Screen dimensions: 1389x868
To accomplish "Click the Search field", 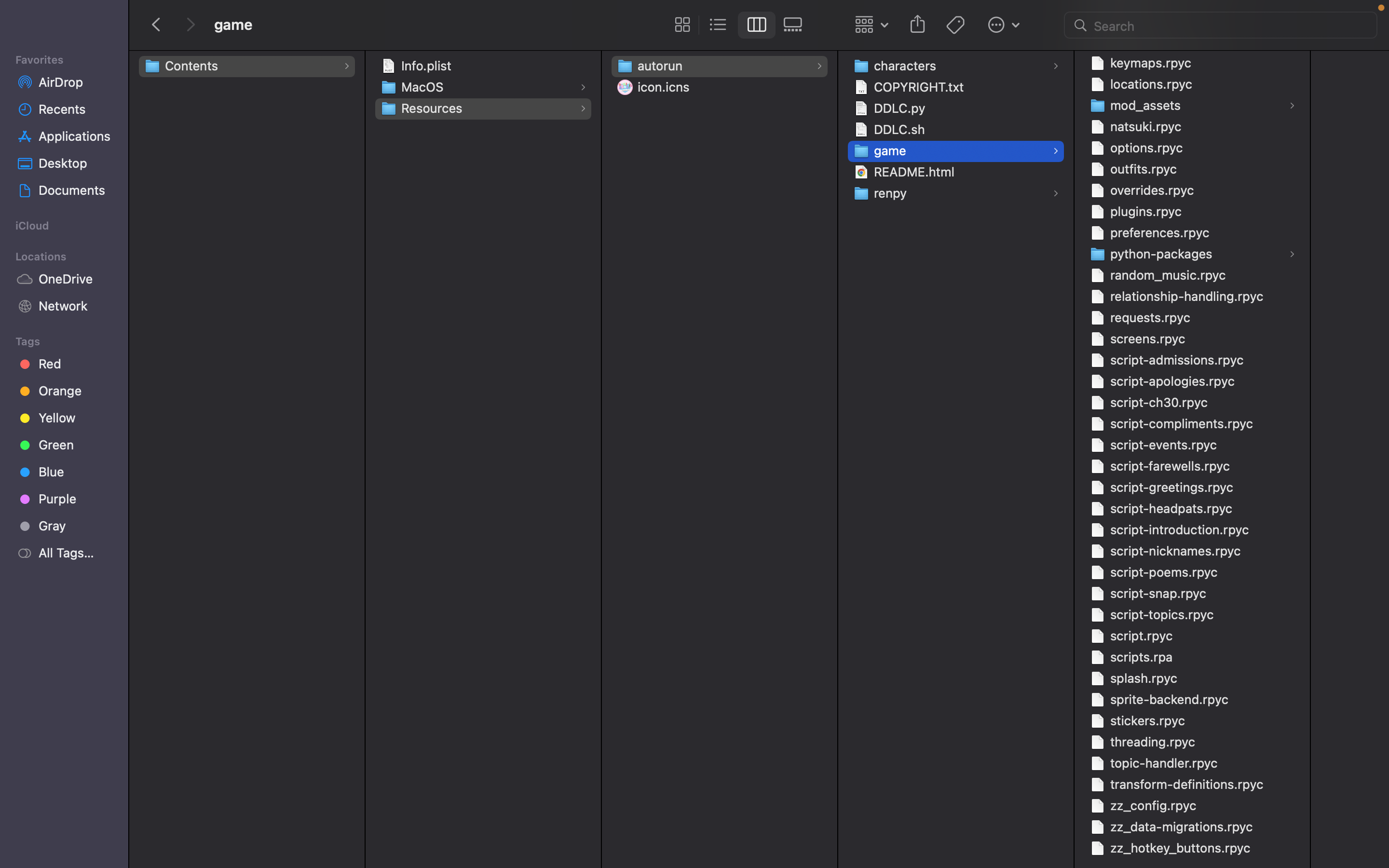I will pyautogui.click(x=1220, y=26).
